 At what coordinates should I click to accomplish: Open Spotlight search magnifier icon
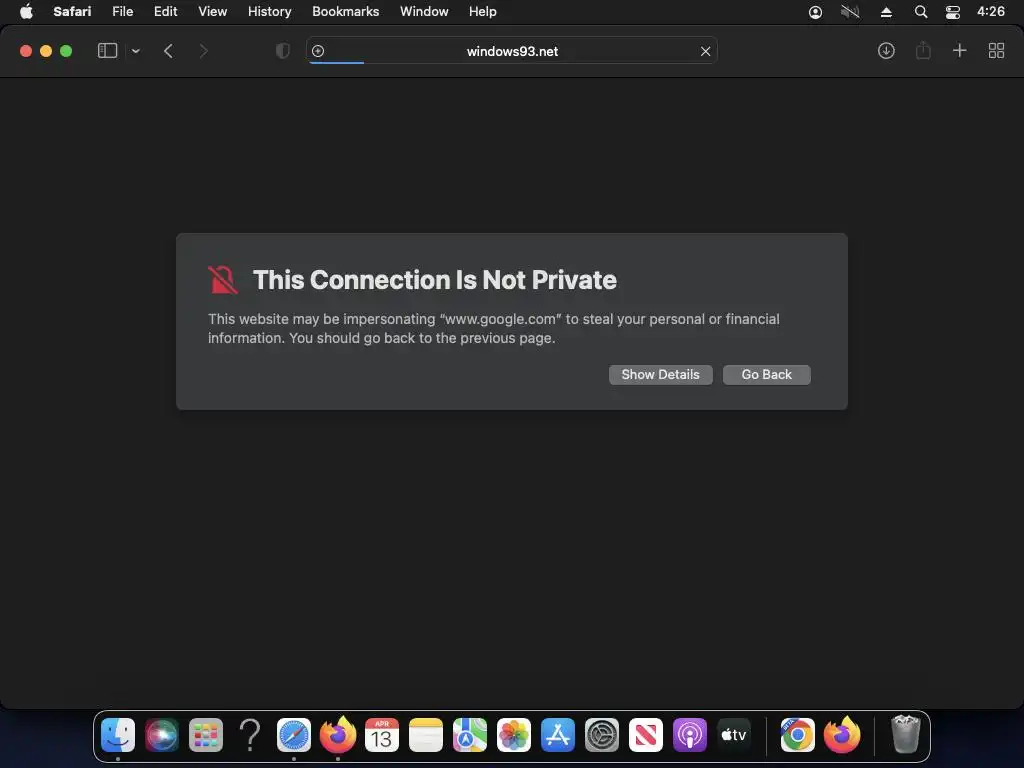(921, 12)
